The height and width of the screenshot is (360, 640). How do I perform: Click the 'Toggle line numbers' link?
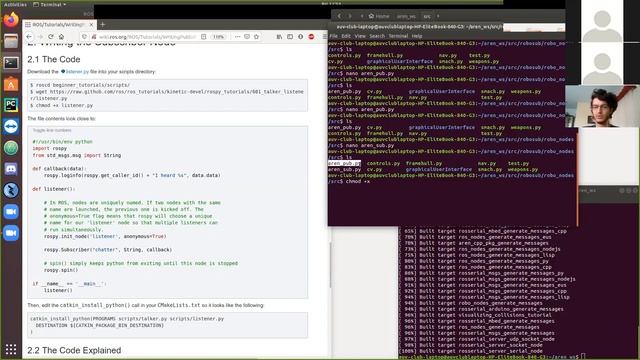point(52,130)
